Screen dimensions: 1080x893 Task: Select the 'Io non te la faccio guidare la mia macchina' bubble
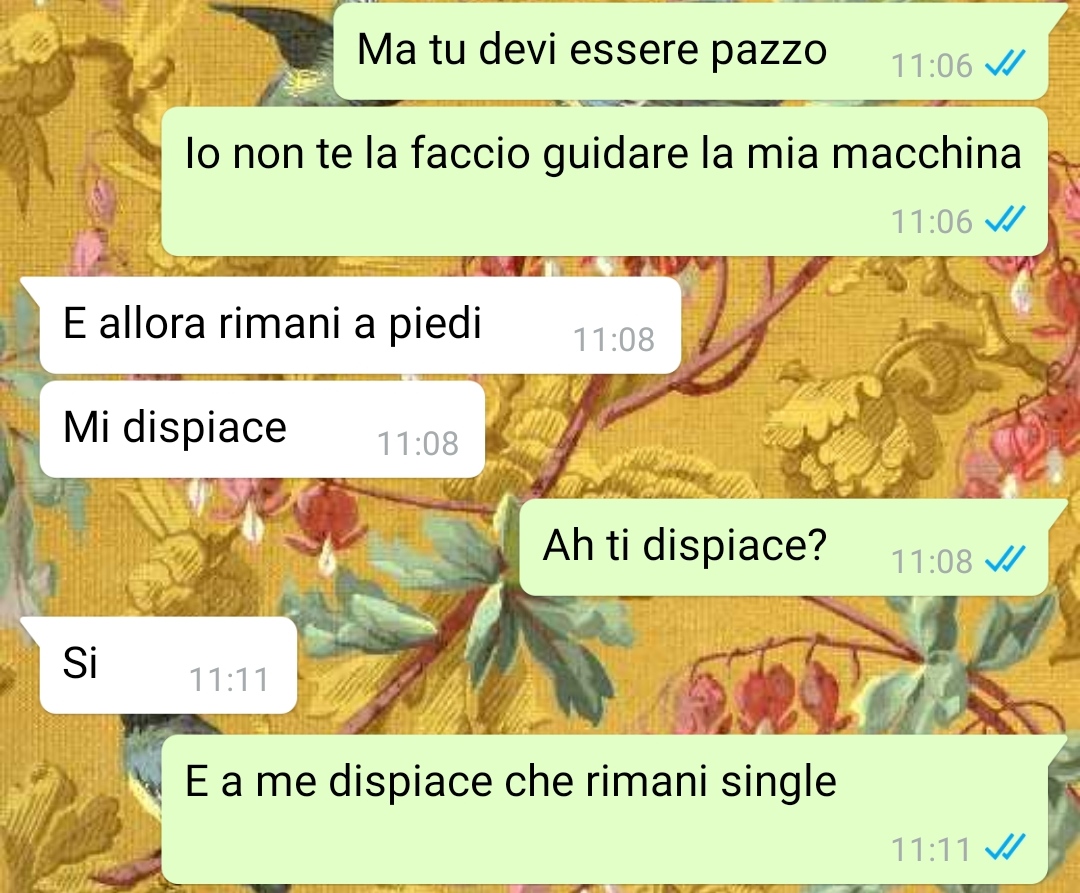604,181
